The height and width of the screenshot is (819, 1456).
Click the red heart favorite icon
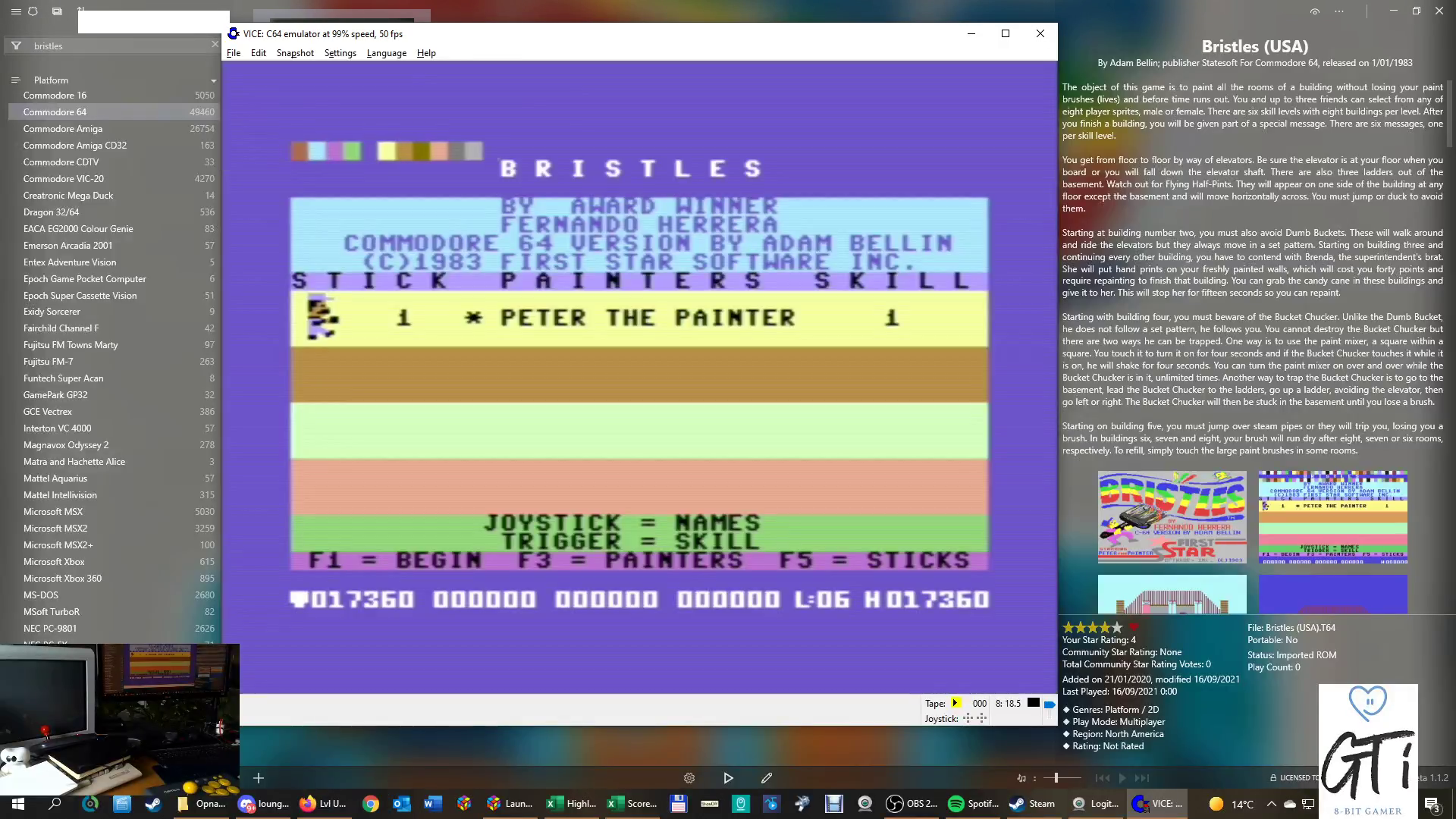tap(1134, 627)
